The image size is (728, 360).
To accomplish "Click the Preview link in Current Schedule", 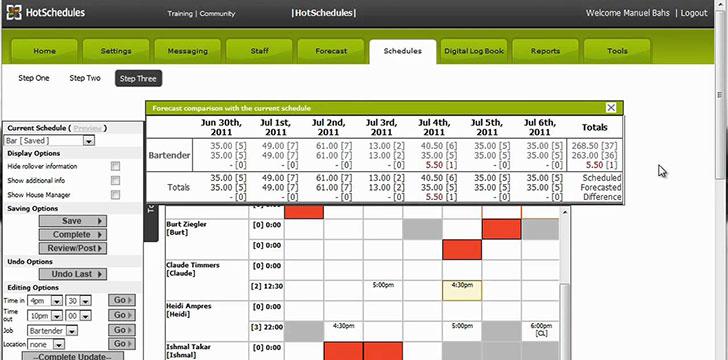I will (88, 128).
